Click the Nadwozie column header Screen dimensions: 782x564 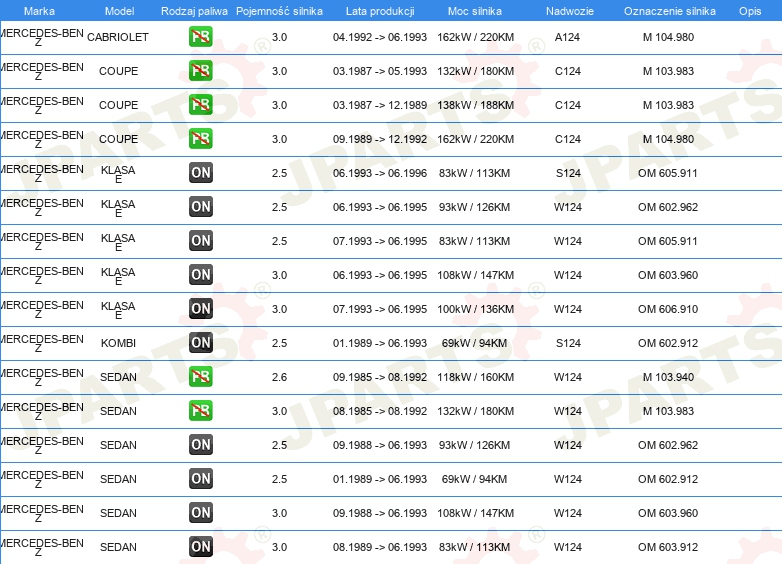(x=570, y=11)
